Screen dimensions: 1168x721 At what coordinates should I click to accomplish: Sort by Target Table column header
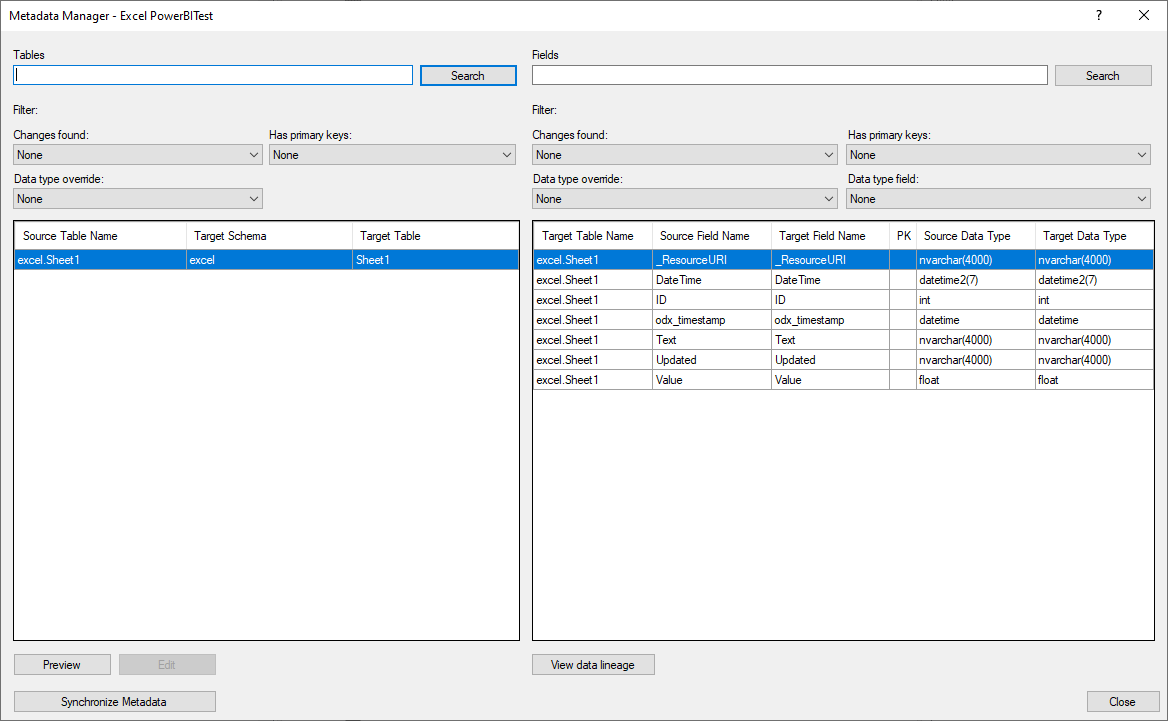[435, 236]
